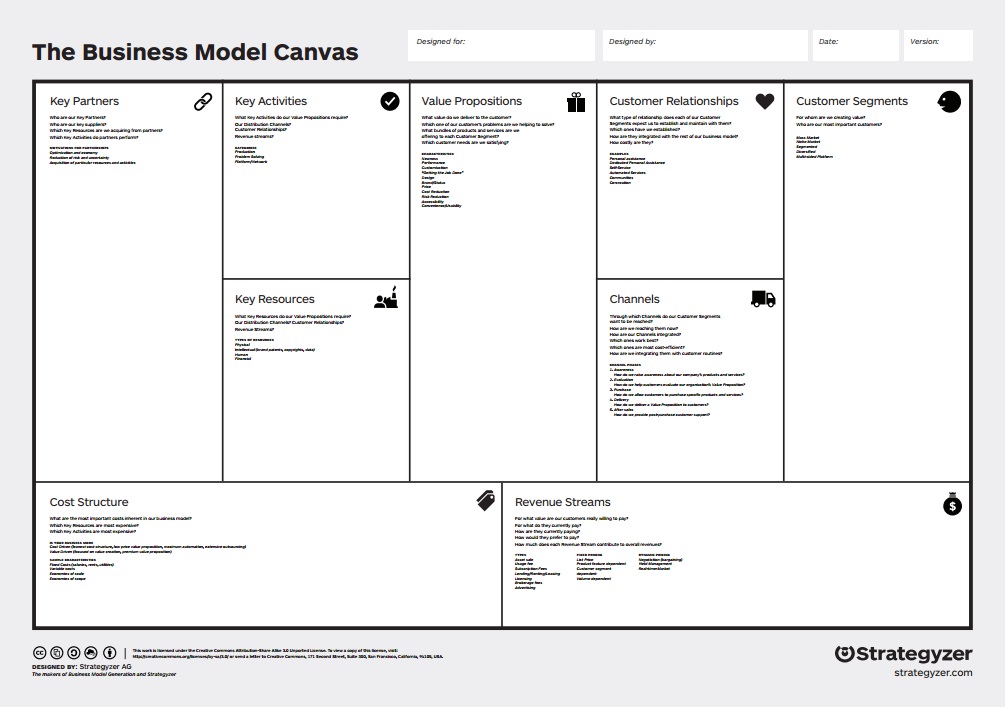The height and width of the screenshot is (707, 1005).
Task: Click 'Who are our Key Partners?' text
Action: [x=78, y=117]
